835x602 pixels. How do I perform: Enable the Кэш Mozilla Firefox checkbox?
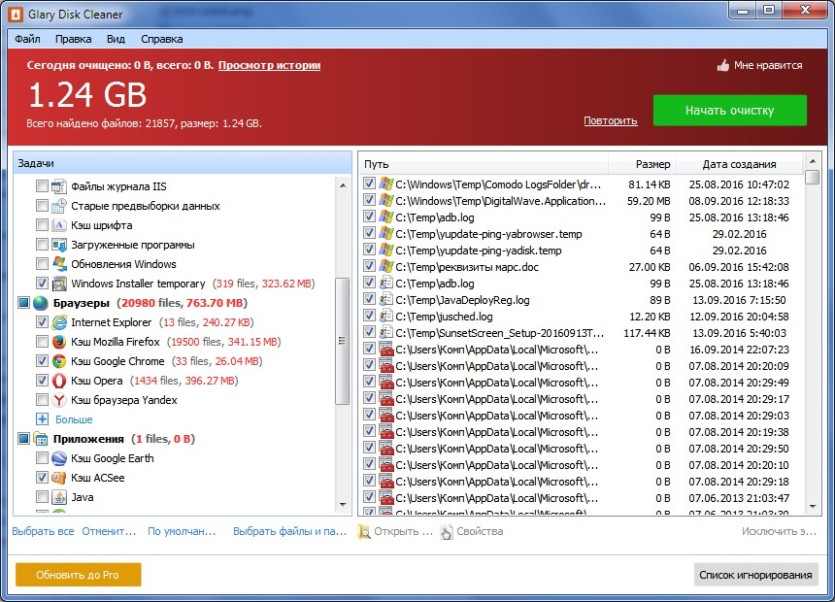pyautogui.click(x=42, y=341)
